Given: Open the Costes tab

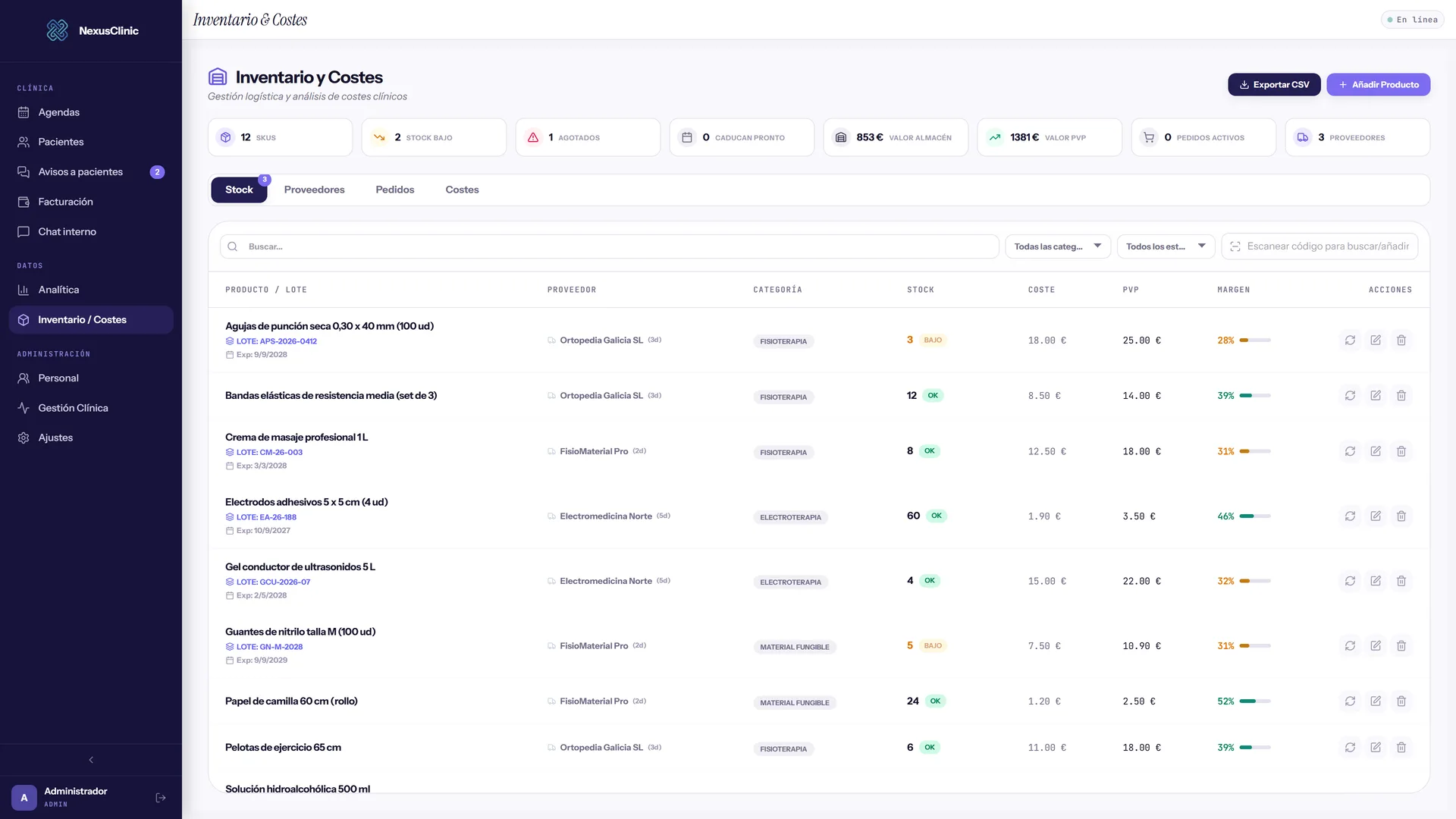Looking at the screenshot, I should coord(462,190).
